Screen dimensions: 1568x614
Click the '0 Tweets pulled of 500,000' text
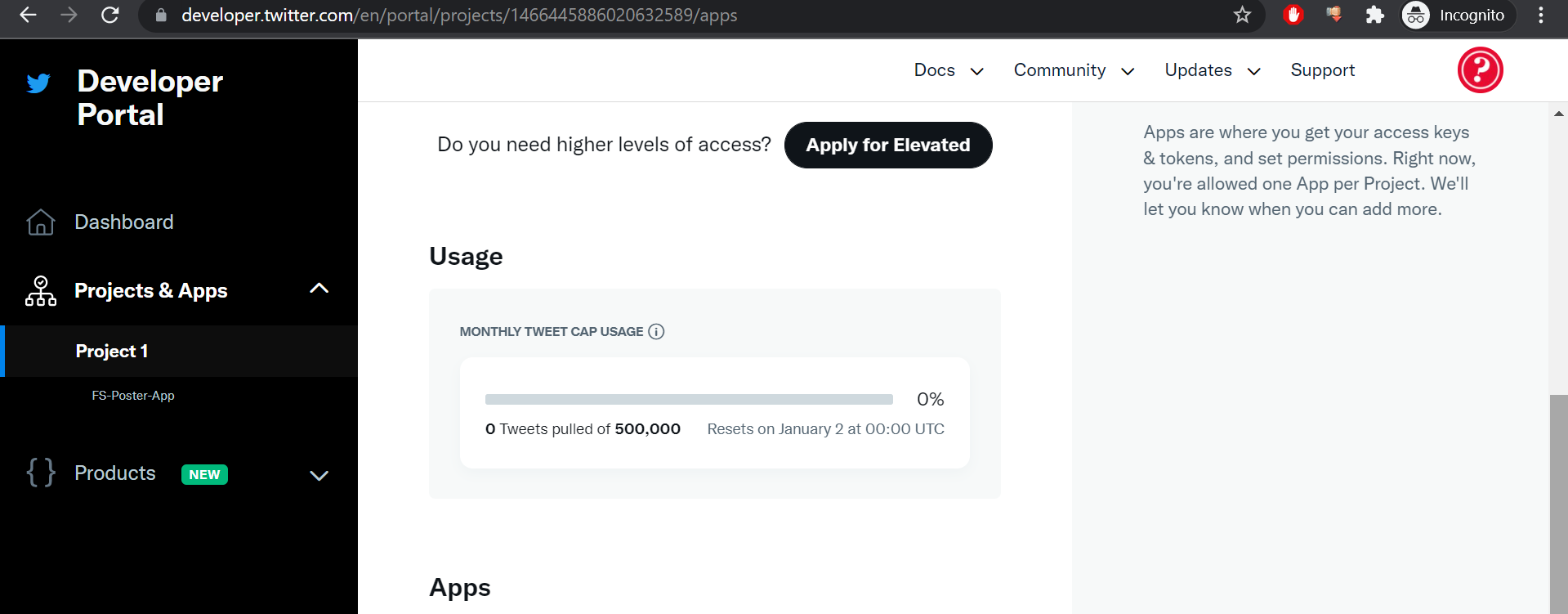[x=583, y=428]
